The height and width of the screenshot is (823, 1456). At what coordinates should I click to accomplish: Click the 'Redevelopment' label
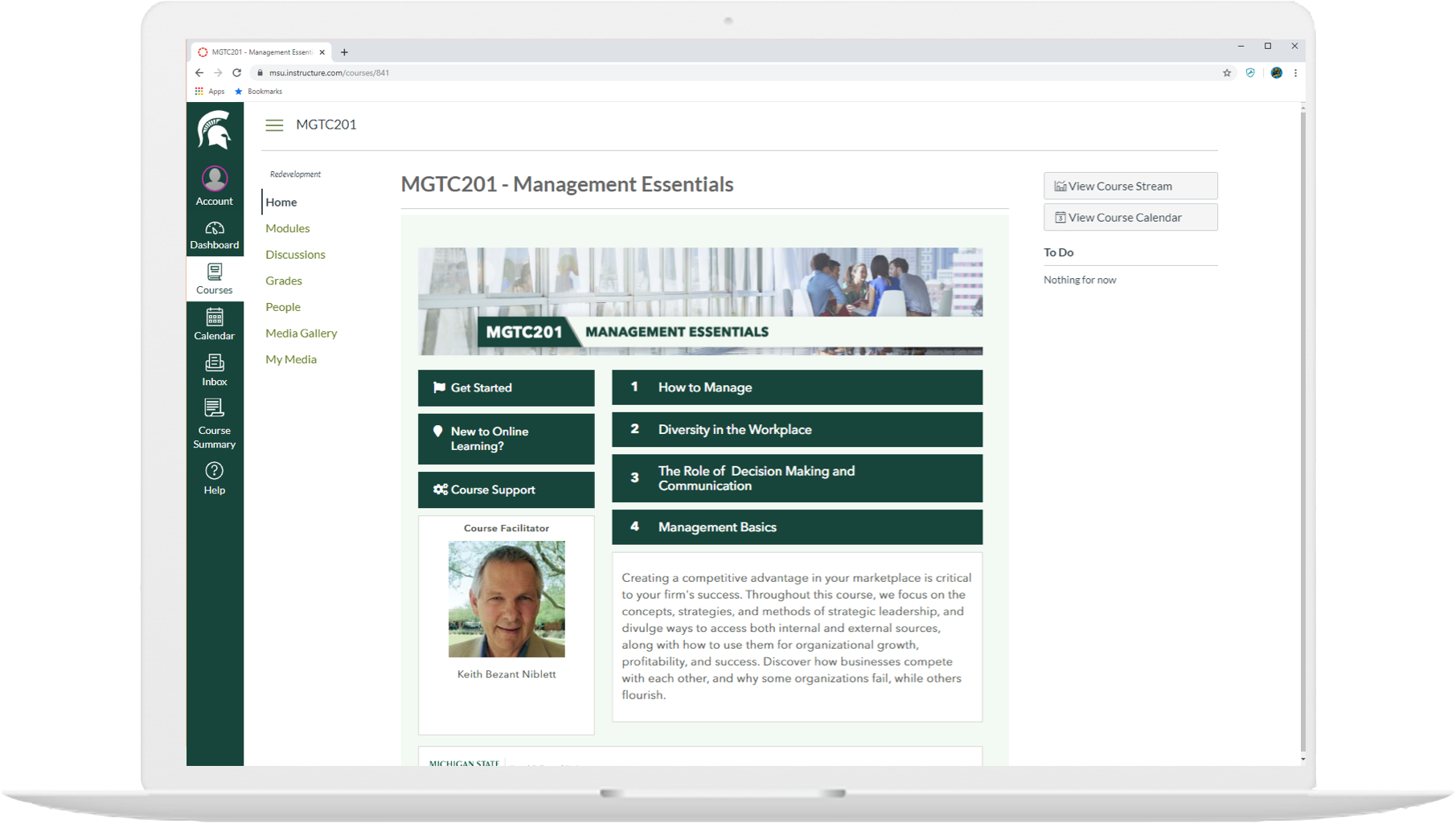click(x=295, y=174)
